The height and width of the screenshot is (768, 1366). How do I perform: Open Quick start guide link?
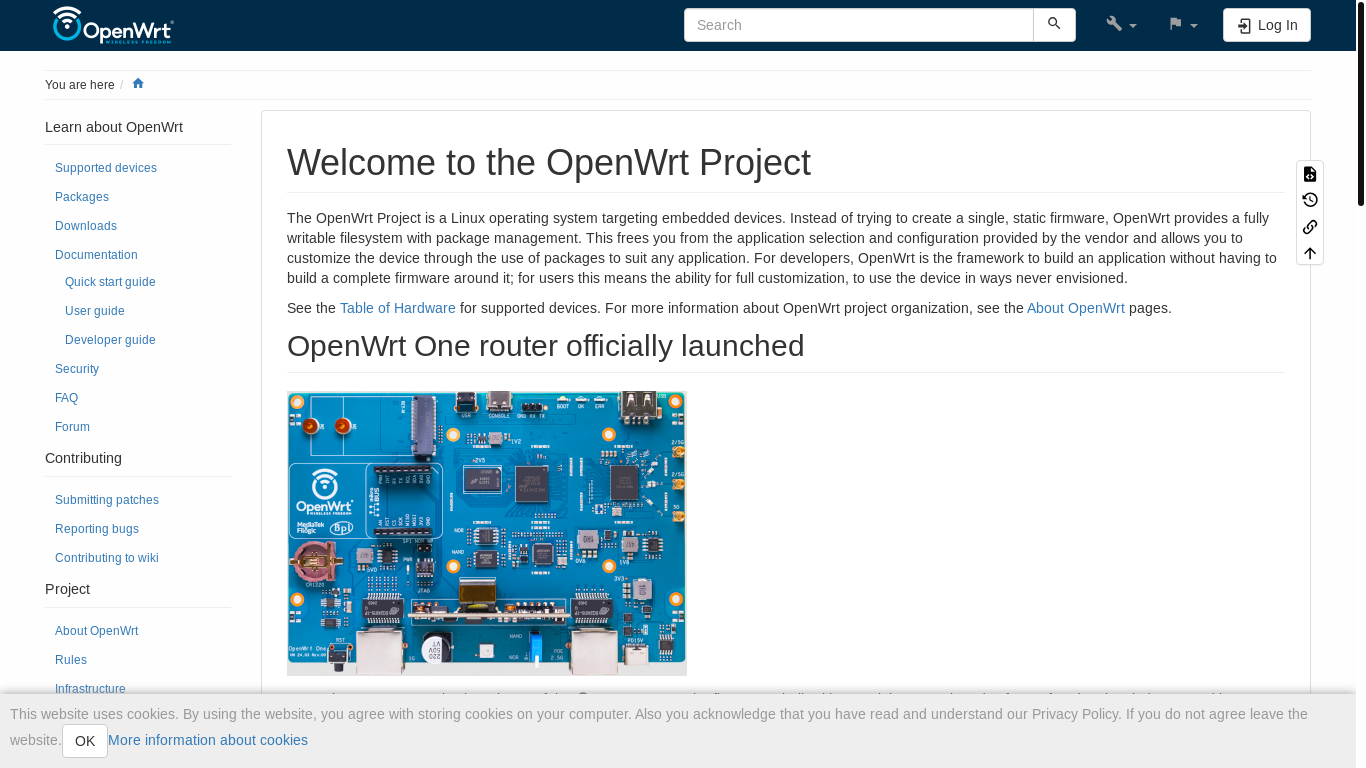(x=110, y=282)
